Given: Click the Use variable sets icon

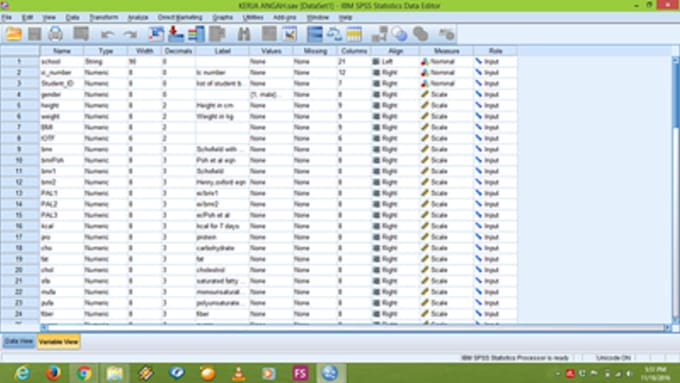Looking at the screenshot, I should 399,34.
